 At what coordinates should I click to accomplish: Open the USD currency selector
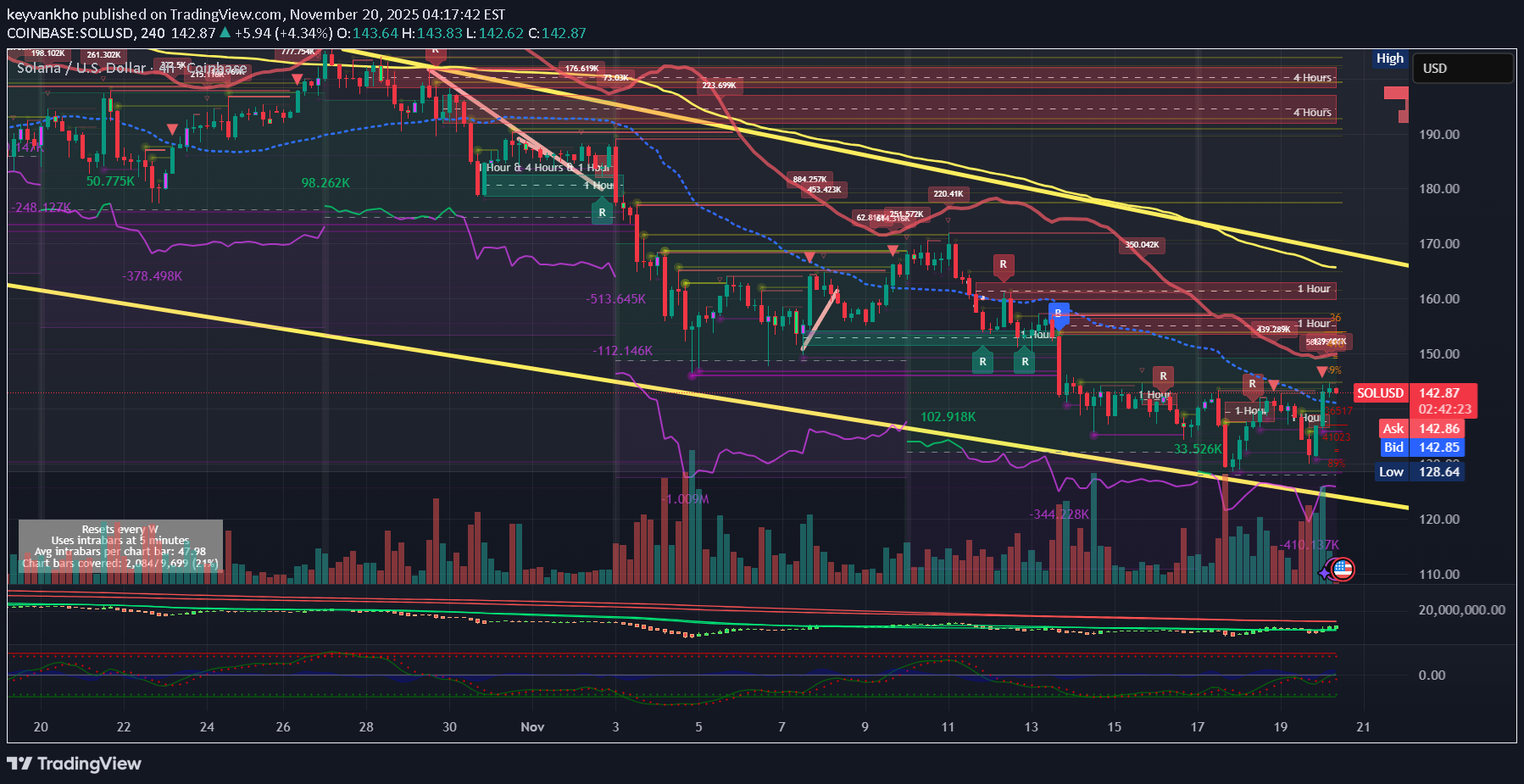pyautogui.click(x=1462, y=69)
